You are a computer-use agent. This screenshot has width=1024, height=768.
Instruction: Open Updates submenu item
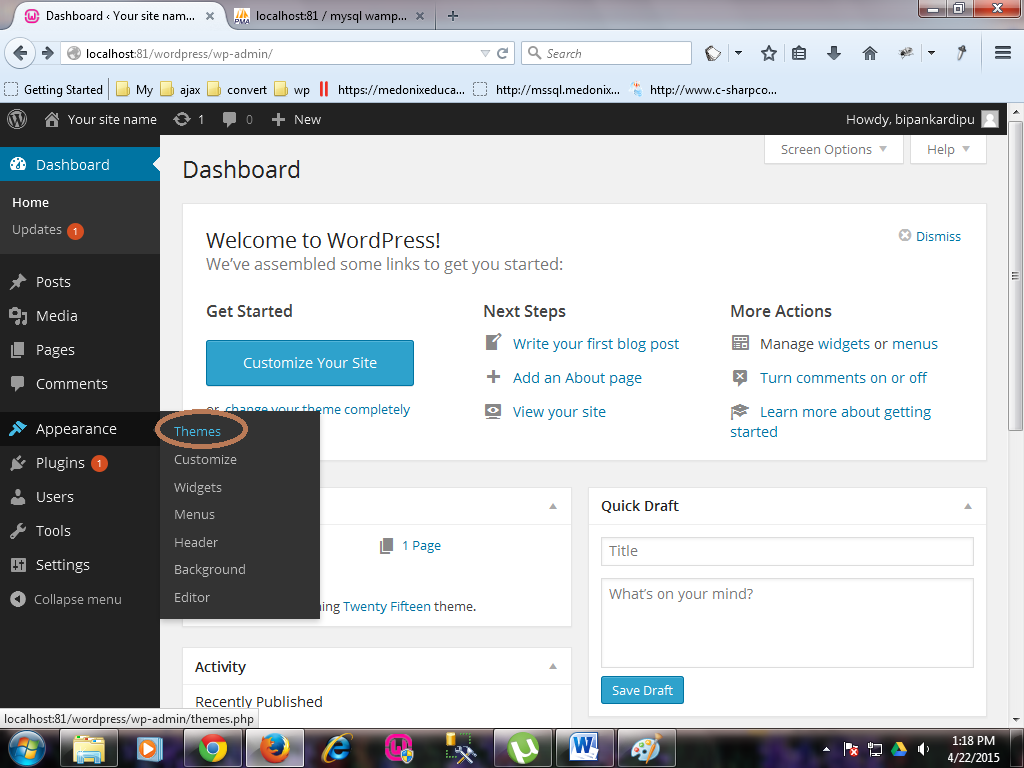[x=47, y=230]
